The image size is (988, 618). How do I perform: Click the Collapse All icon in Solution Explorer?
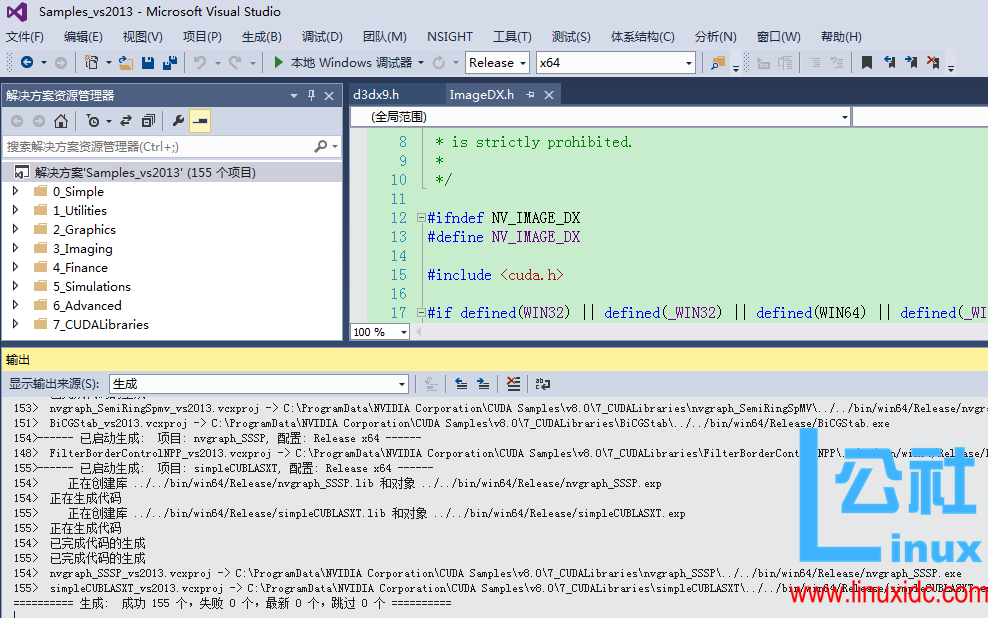pyautogui.click(x=148, y=121)
